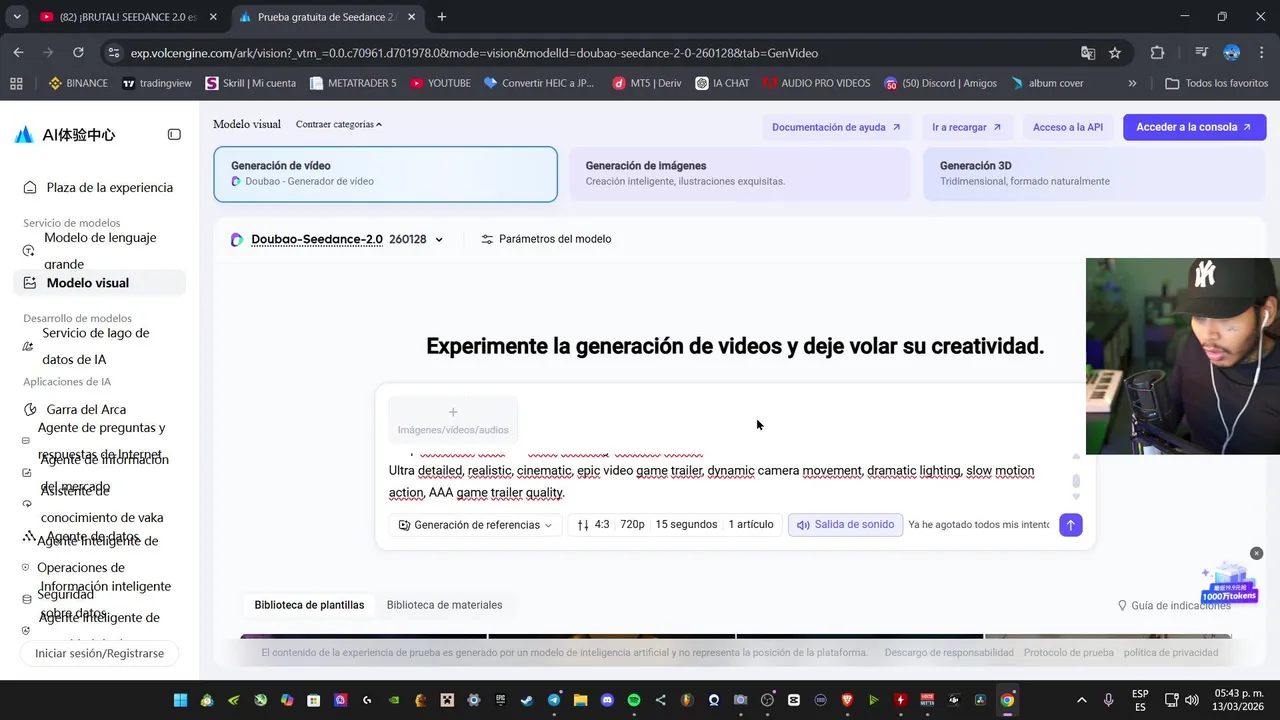Open Modelo de lenguaje grande item
1280x720 pixels.
[x=100, y=250]
